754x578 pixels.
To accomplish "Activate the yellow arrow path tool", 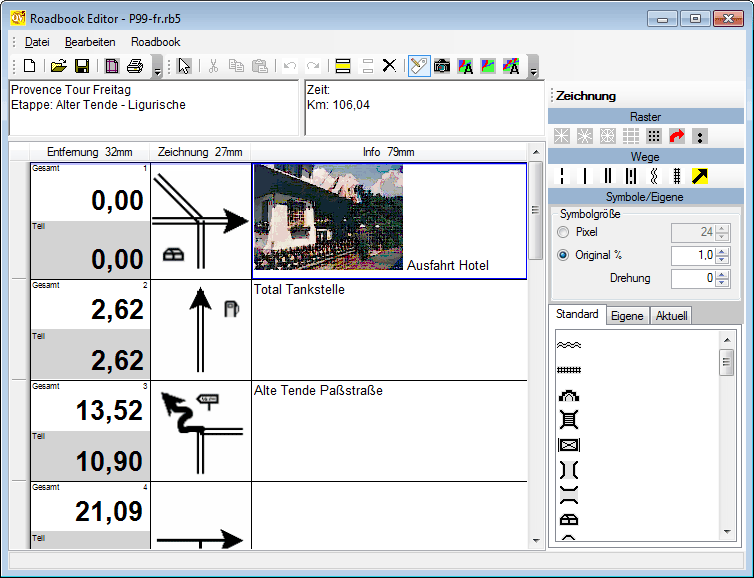I will click(700, 176).
